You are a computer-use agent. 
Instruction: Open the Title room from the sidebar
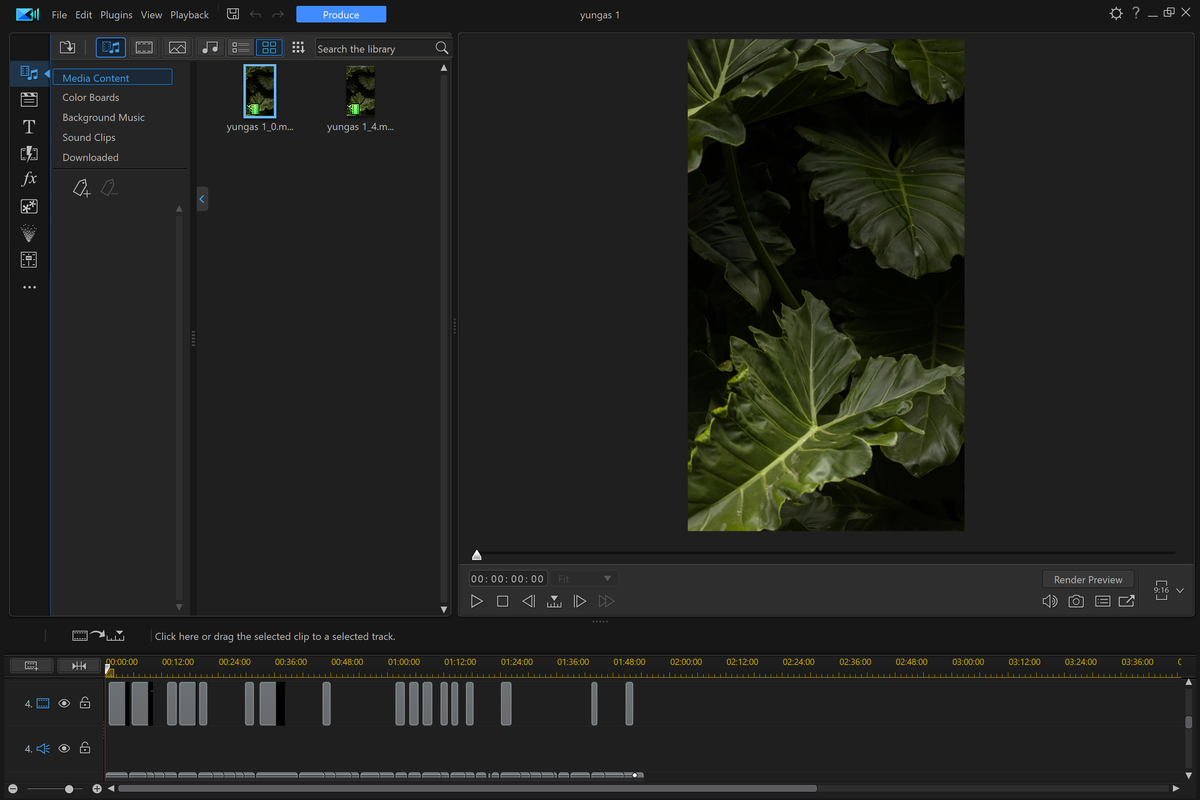pyautogui.click(x=29, y=126)
